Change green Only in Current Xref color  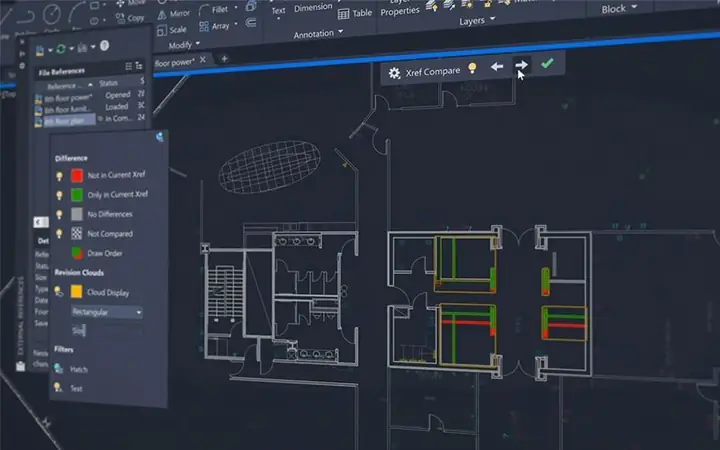(77, 195)
